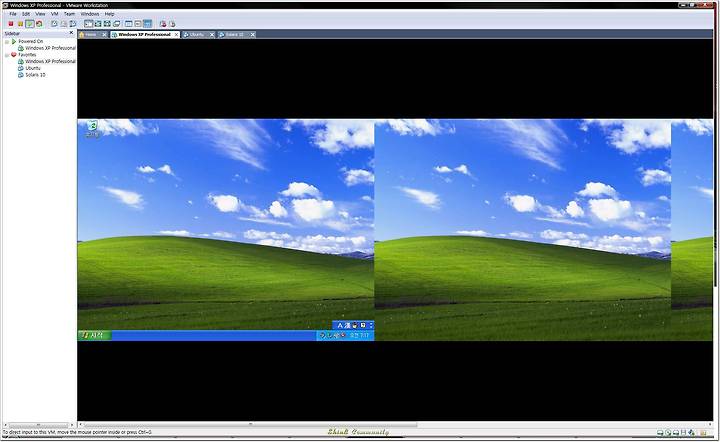The image size is (720, 442).
Task: Close the Solaris 10 tab
Action: 253,34
